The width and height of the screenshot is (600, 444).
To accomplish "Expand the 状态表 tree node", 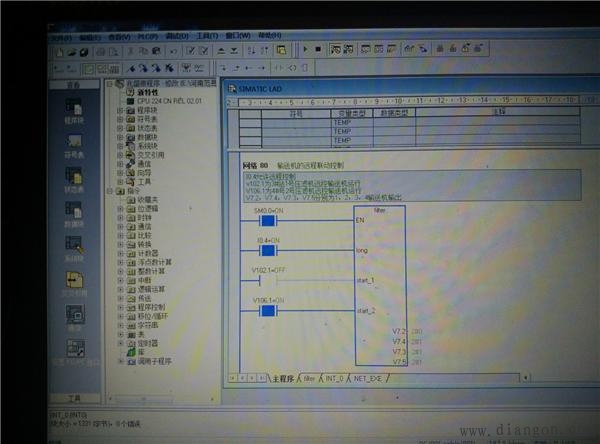I will click(x=120, y=128).
